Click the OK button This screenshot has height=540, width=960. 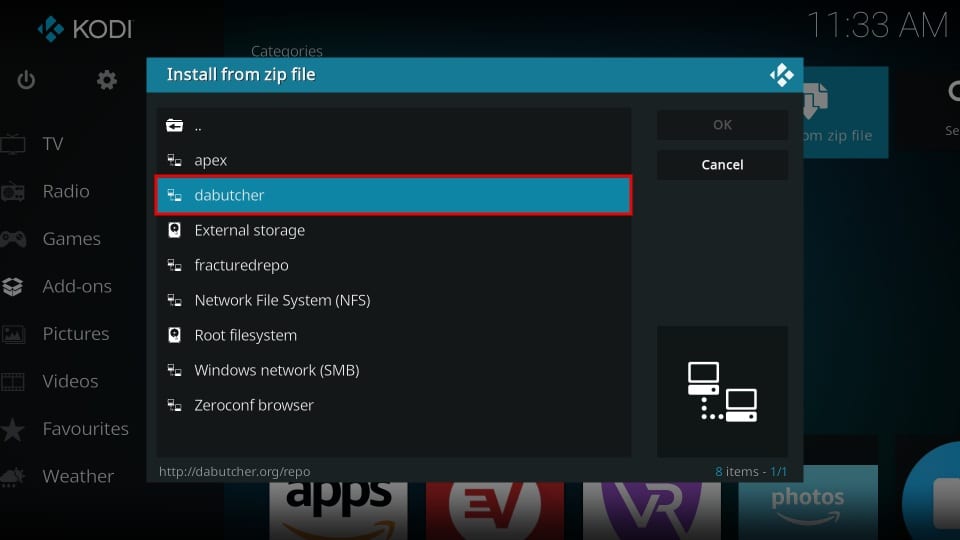[x=722, y=125]
